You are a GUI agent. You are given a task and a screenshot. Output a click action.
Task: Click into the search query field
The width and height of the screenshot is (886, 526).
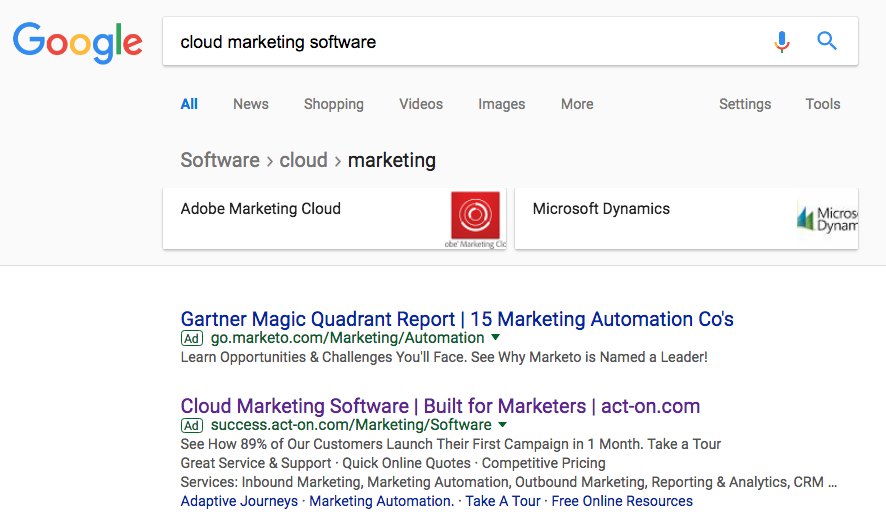460,42
